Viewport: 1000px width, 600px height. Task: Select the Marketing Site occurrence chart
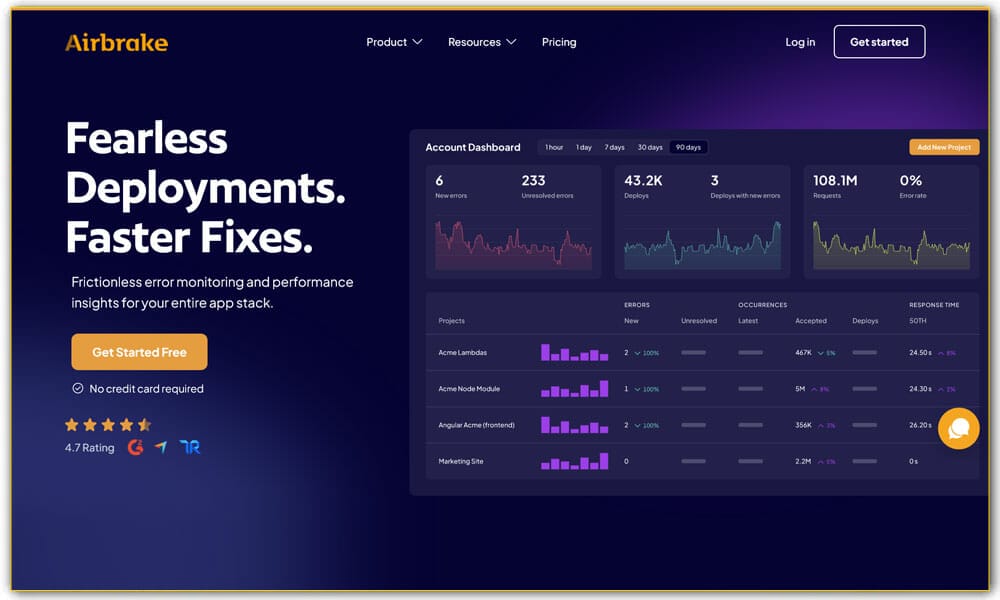tap(574, 461)
